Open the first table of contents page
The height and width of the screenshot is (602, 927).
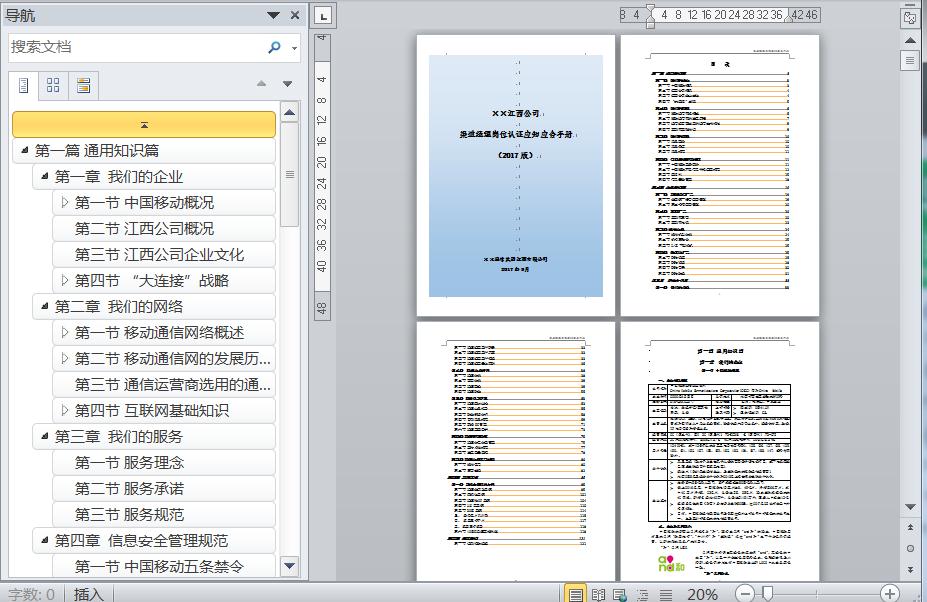point(719,176)
